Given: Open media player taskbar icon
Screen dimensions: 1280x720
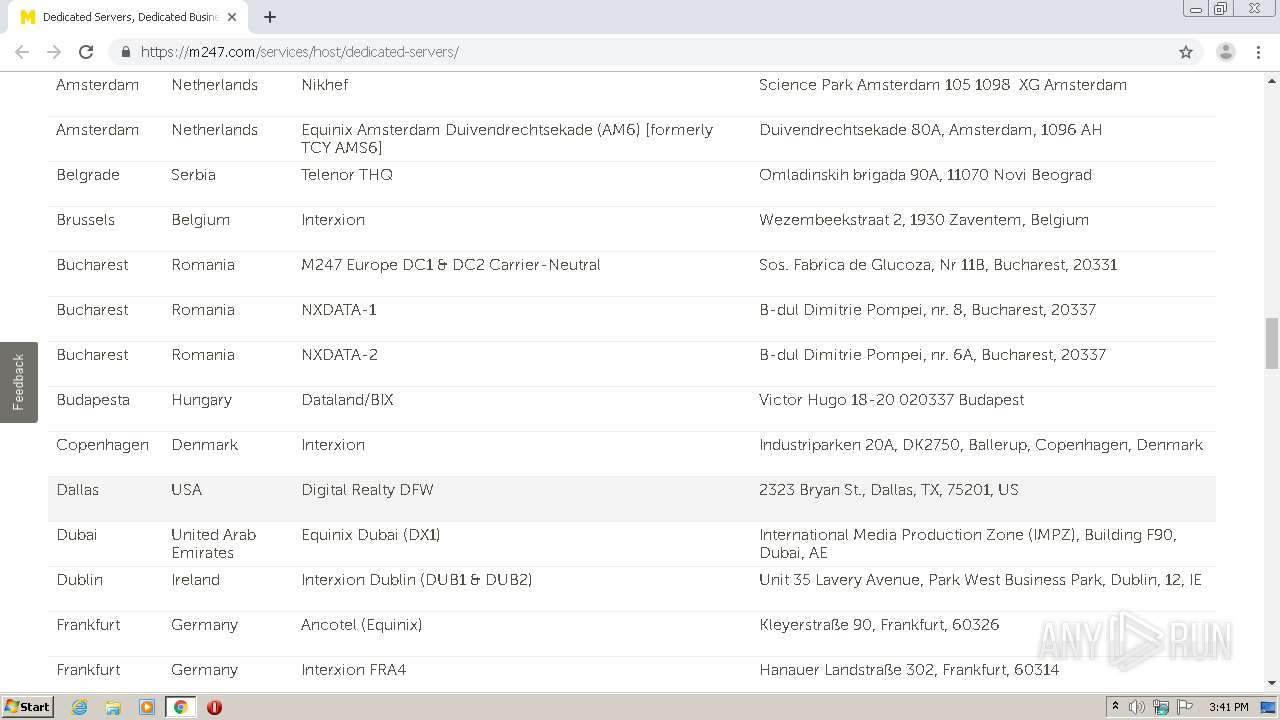Looking at the screenshot, I should click(x=147, y=707).
